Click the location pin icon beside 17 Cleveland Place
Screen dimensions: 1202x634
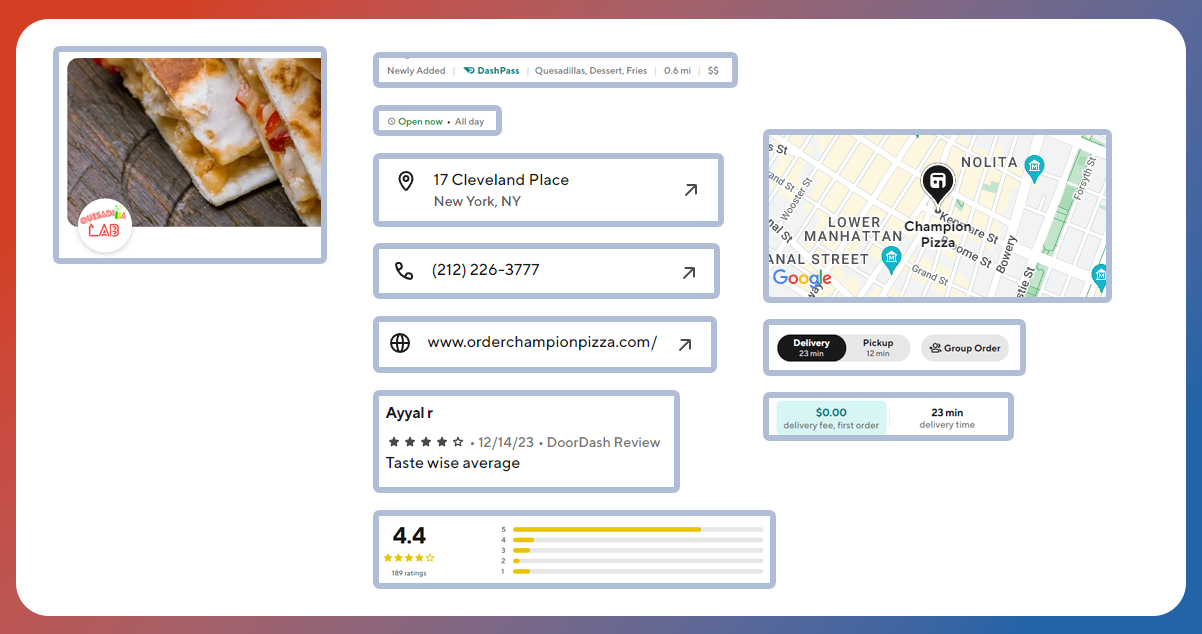click(405, 181)
